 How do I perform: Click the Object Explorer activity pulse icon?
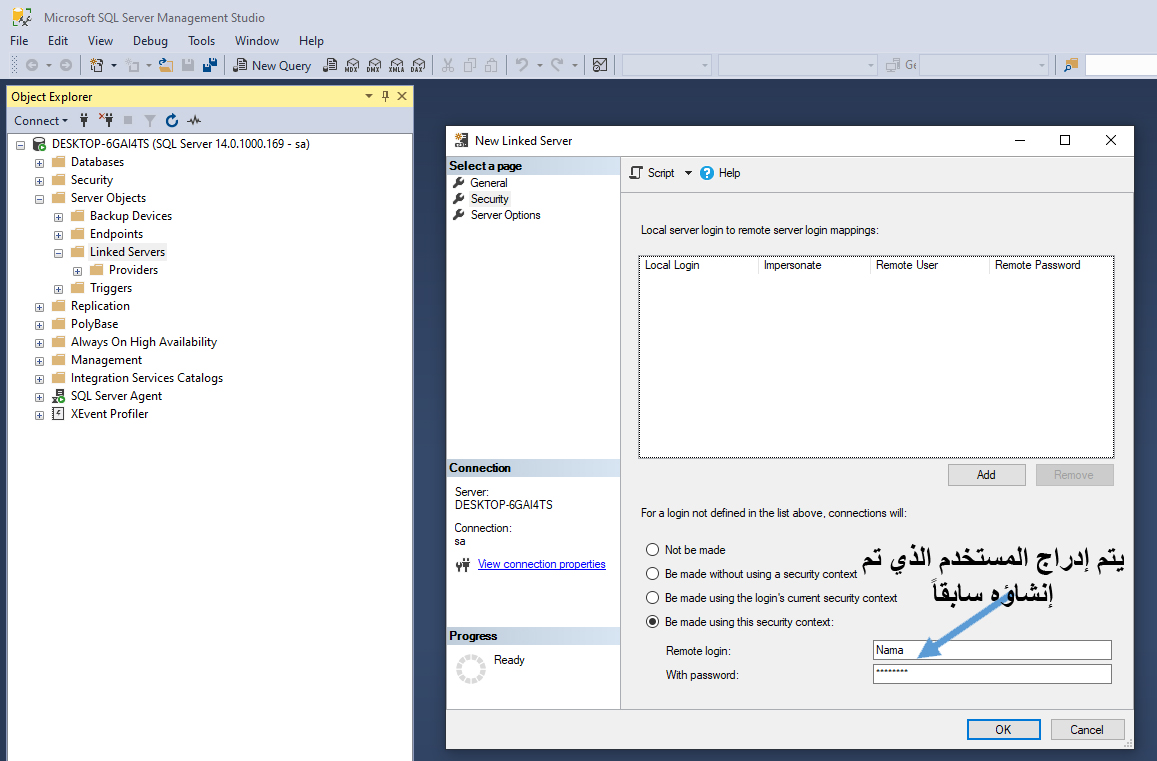194,120
